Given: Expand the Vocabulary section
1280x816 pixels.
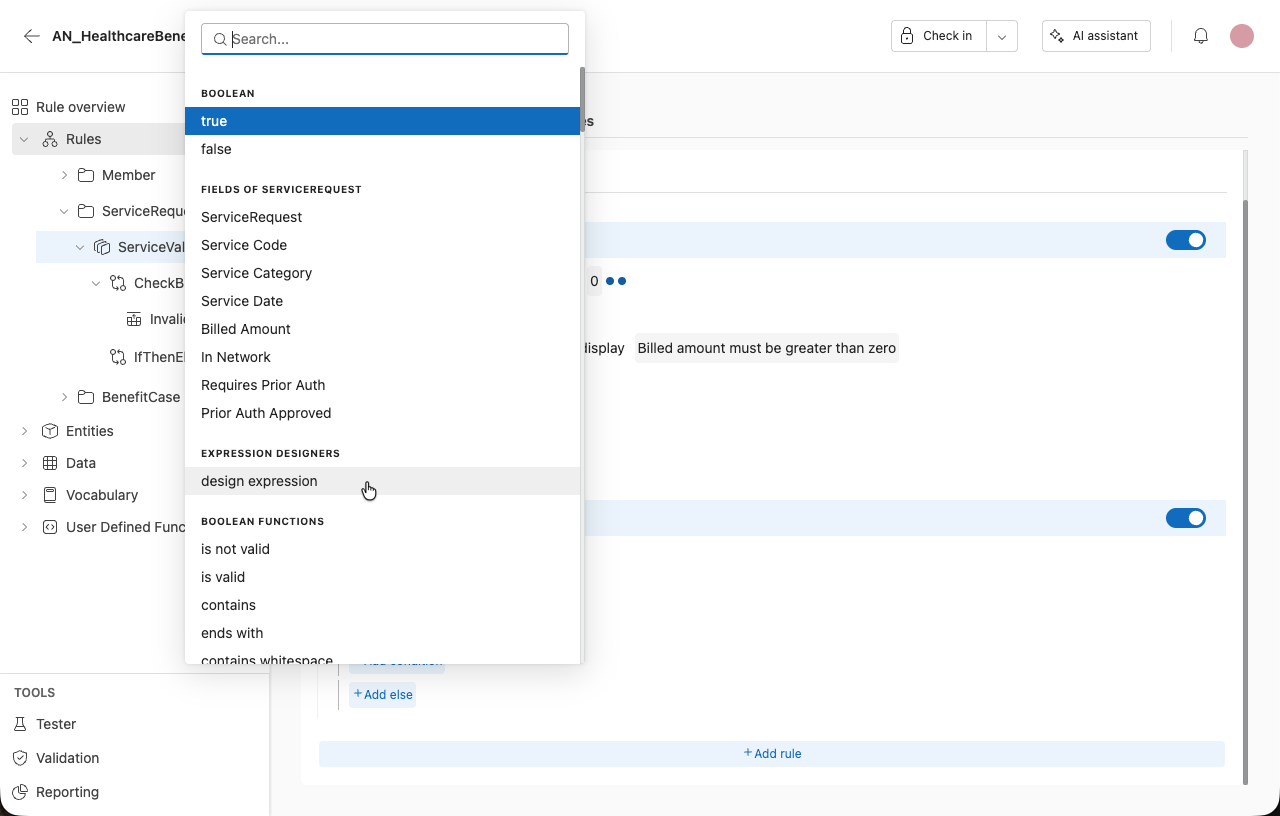Looking at the screenshot, I should coord(24,495).
